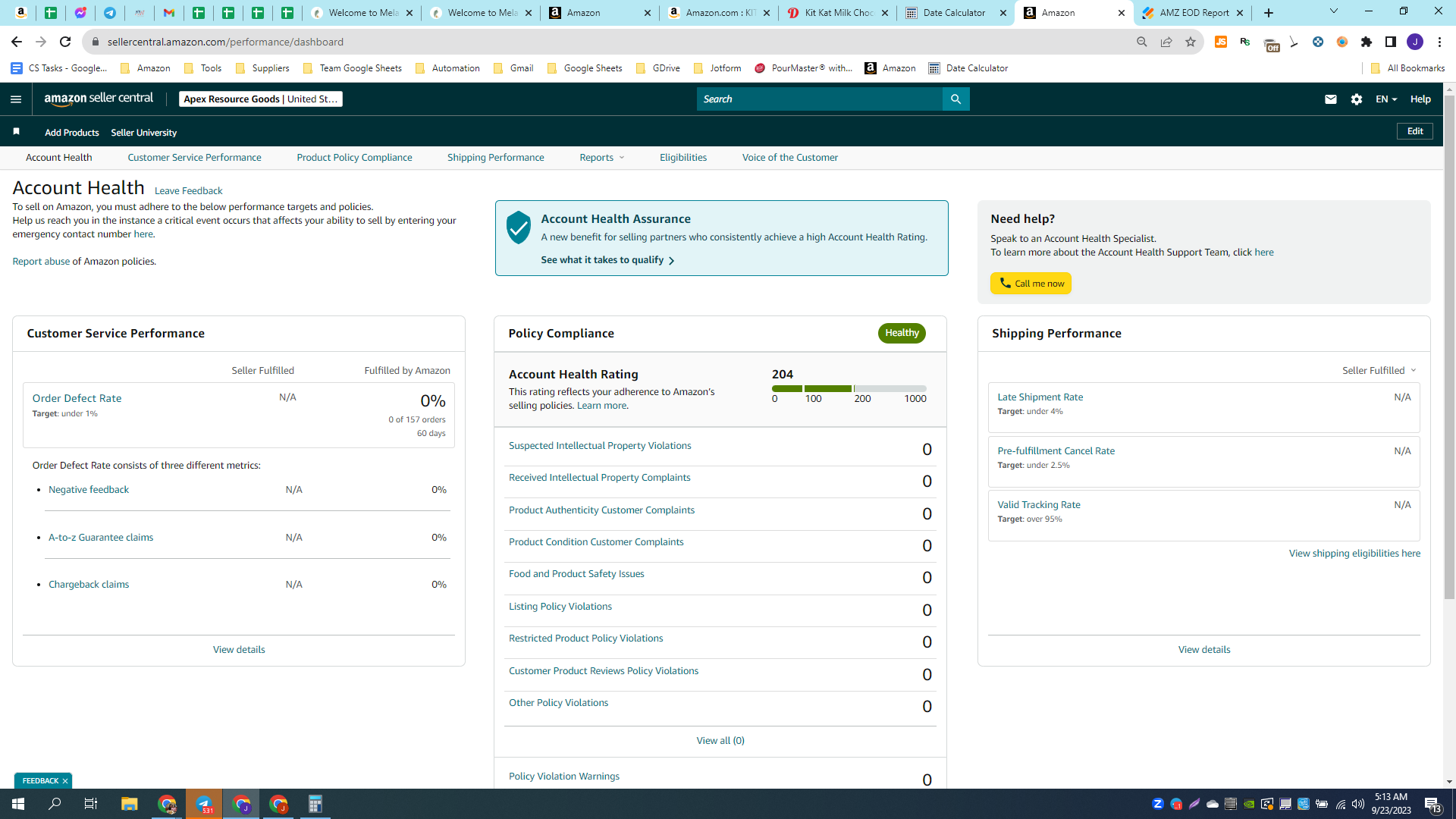Open Windows taskbar search
The image size is (1456, 819).
click(55, 804)
